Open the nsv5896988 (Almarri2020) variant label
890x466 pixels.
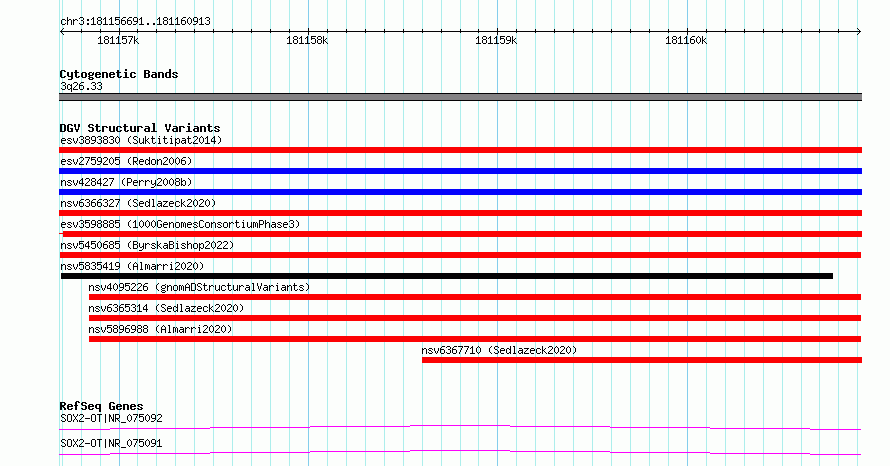(160, 329)
